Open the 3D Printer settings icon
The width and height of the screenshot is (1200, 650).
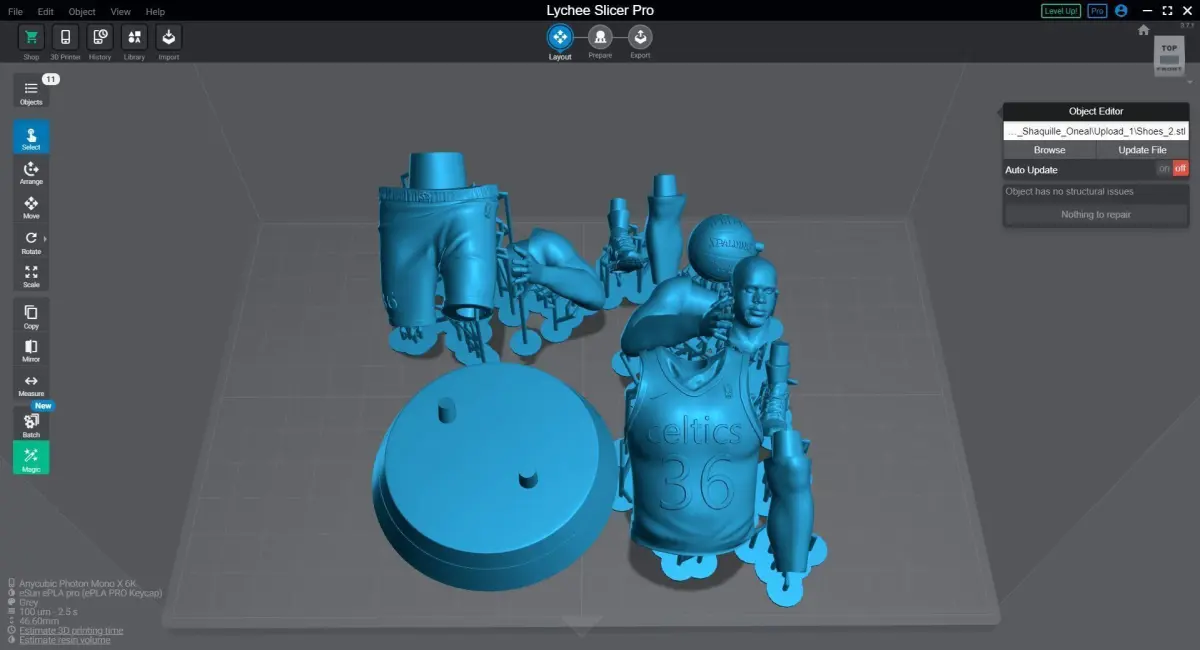point(65,38)
